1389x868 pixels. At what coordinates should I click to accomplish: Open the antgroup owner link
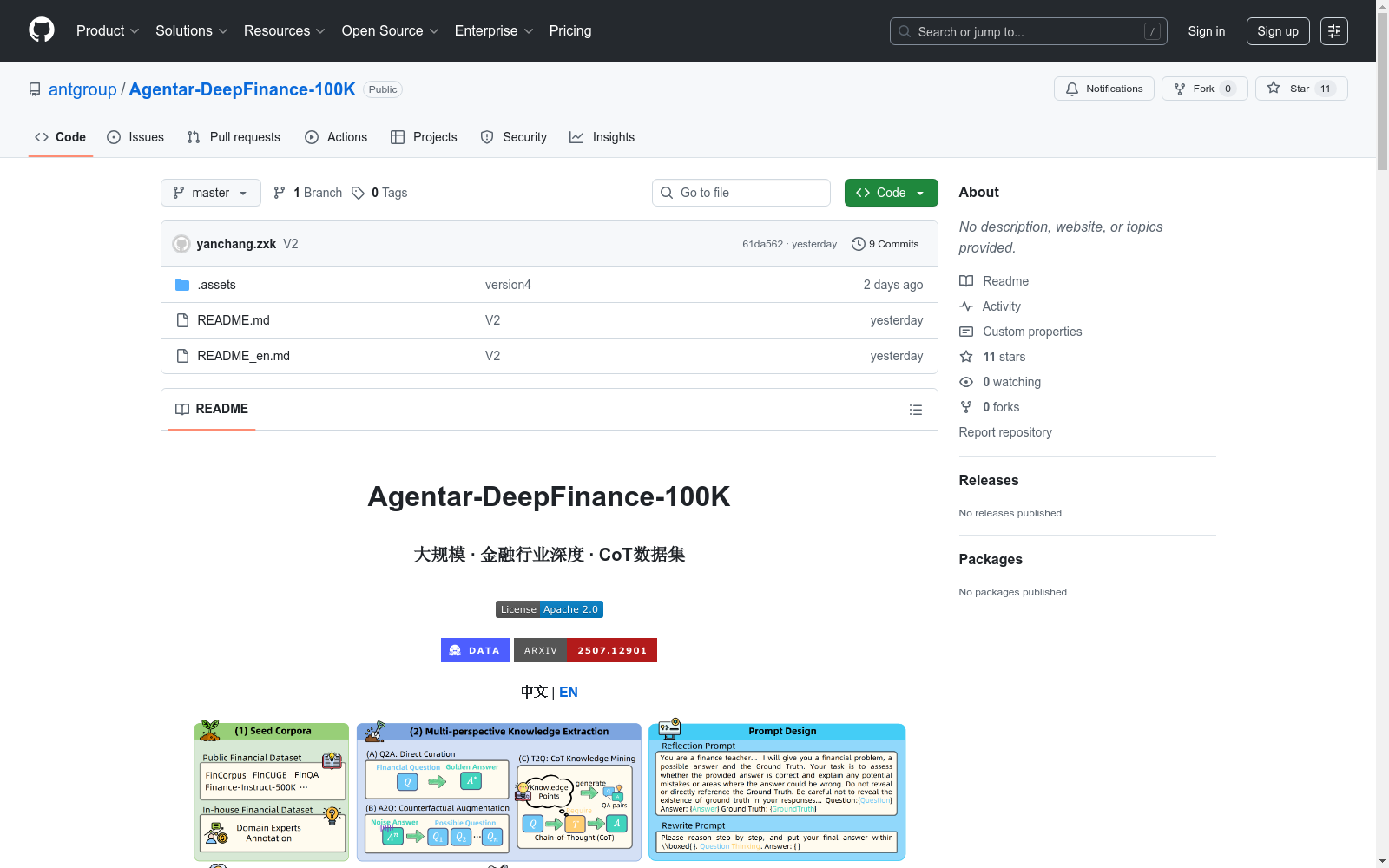coord(82,89)
